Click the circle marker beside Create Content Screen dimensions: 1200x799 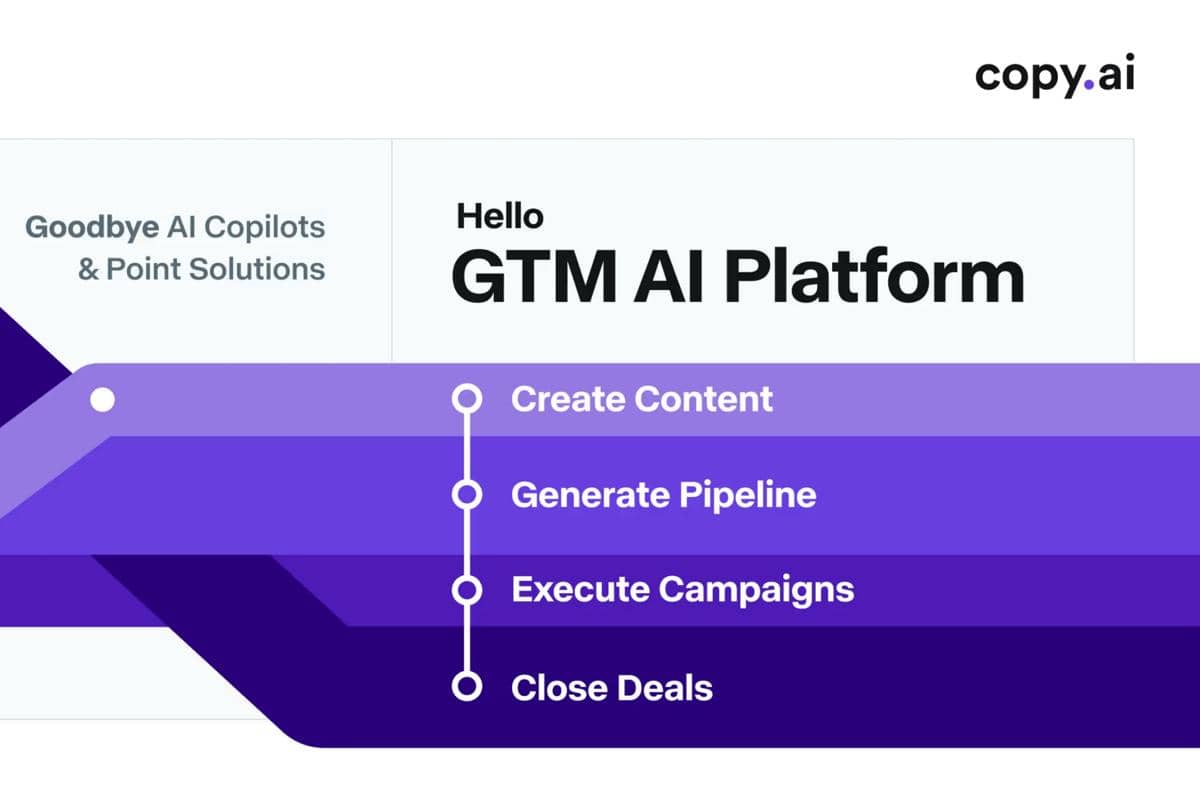[466, 400]
